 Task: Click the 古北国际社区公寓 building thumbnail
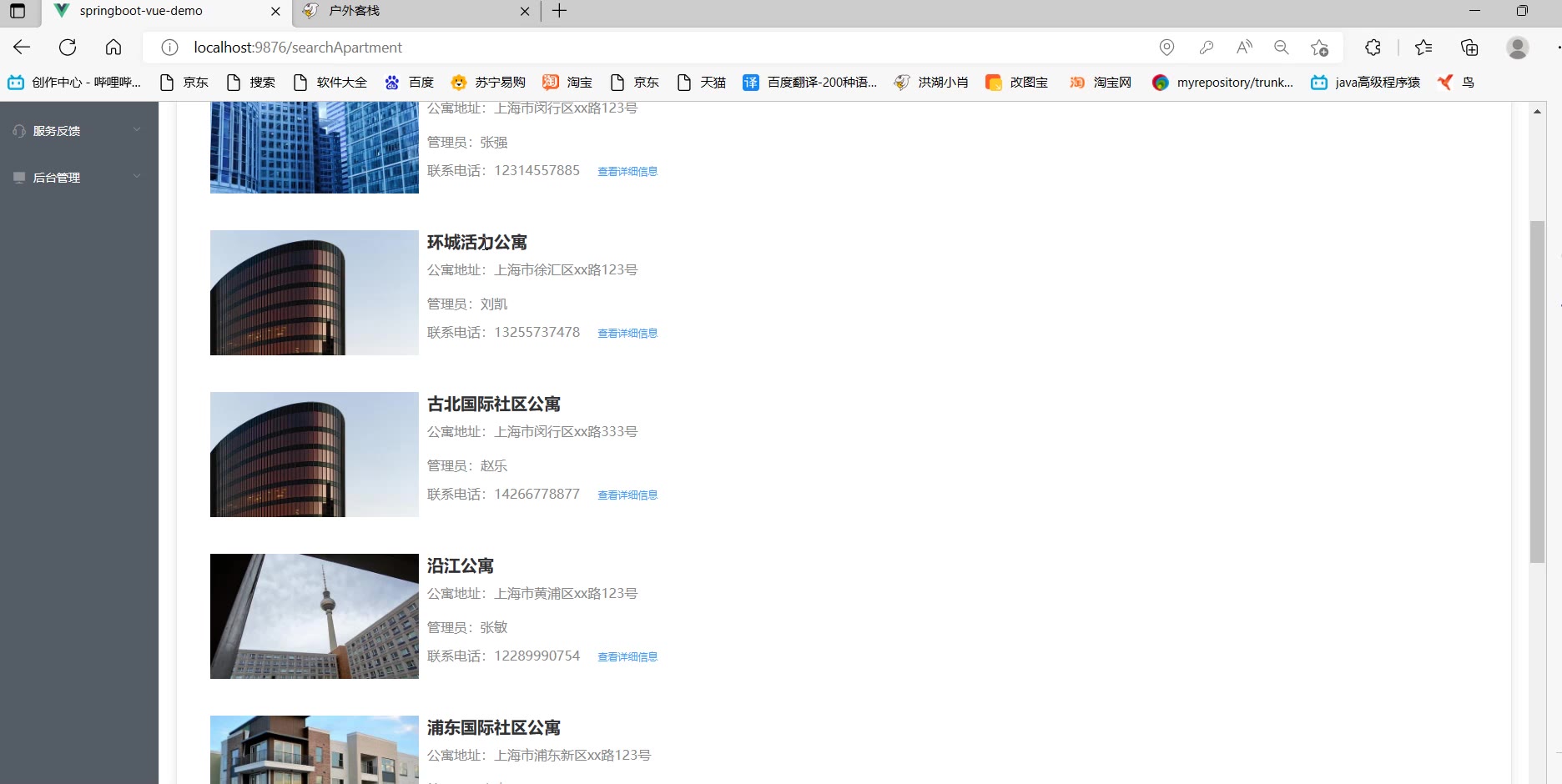tap(315, 455)
